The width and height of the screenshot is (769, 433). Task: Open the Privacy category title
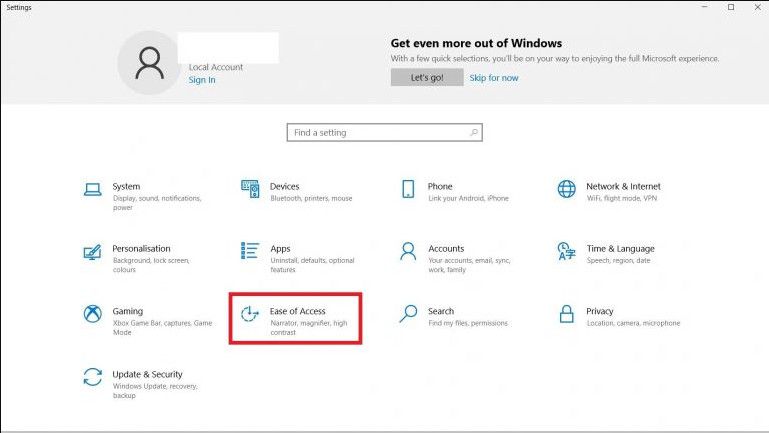pos(599,311)
